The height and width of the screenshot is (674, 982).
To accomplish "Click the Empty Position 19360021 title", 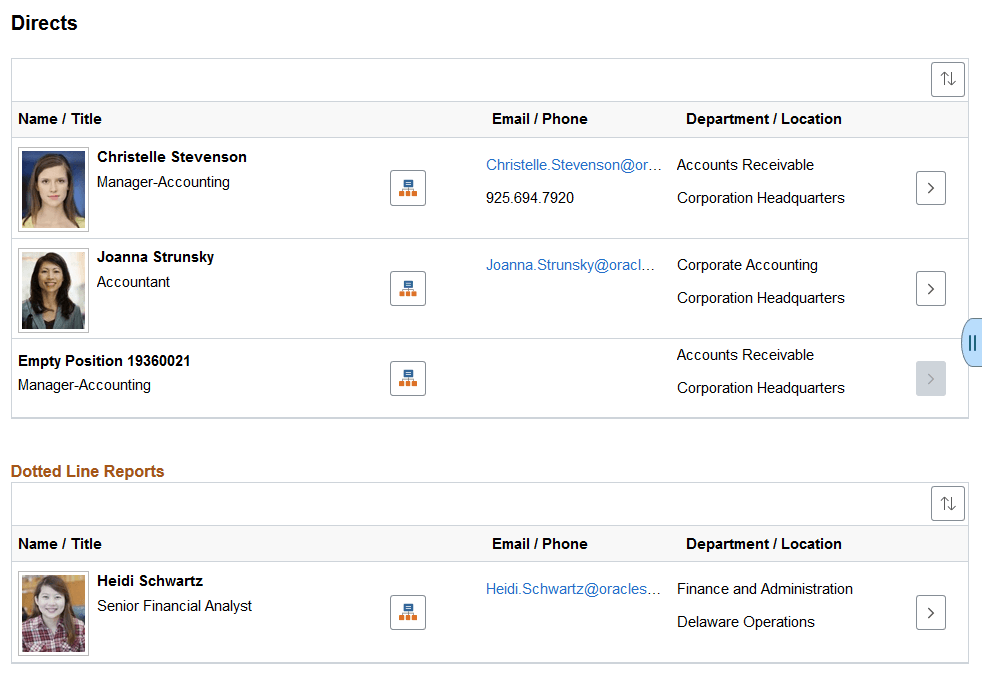I will 104,361.
